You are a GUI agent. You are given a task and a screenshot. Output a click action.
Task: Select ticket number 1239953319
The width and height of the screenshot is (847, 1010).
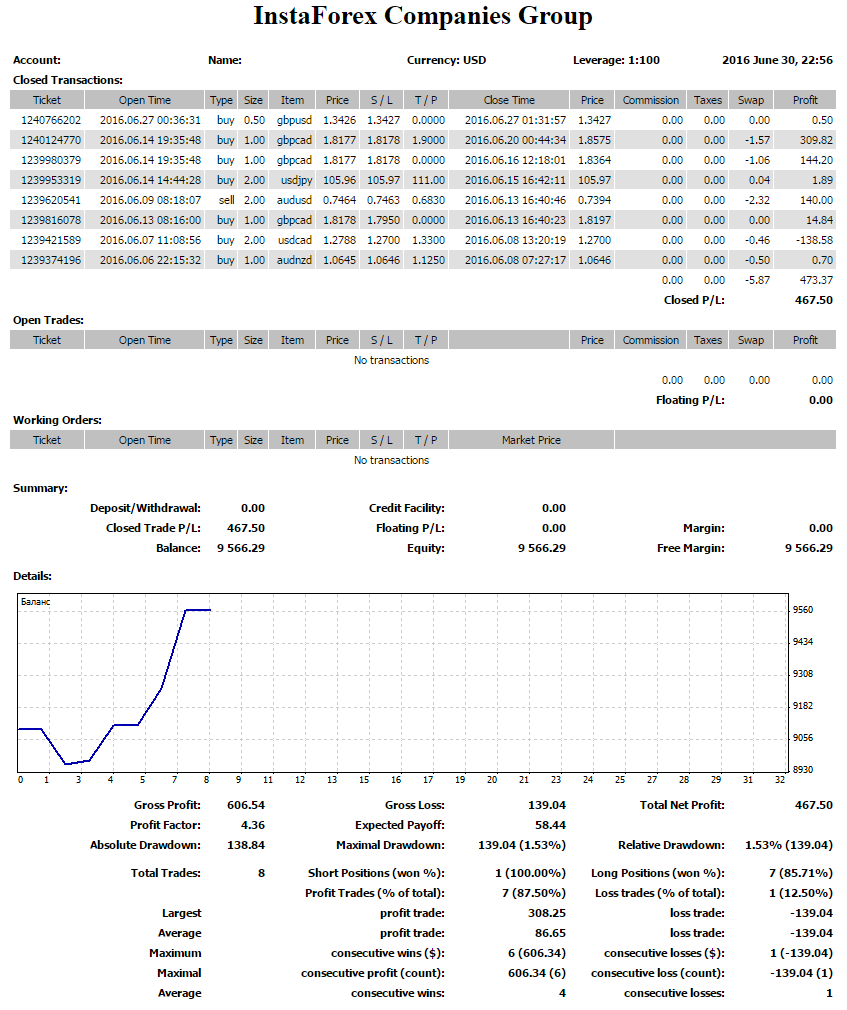tap(51, 180)
